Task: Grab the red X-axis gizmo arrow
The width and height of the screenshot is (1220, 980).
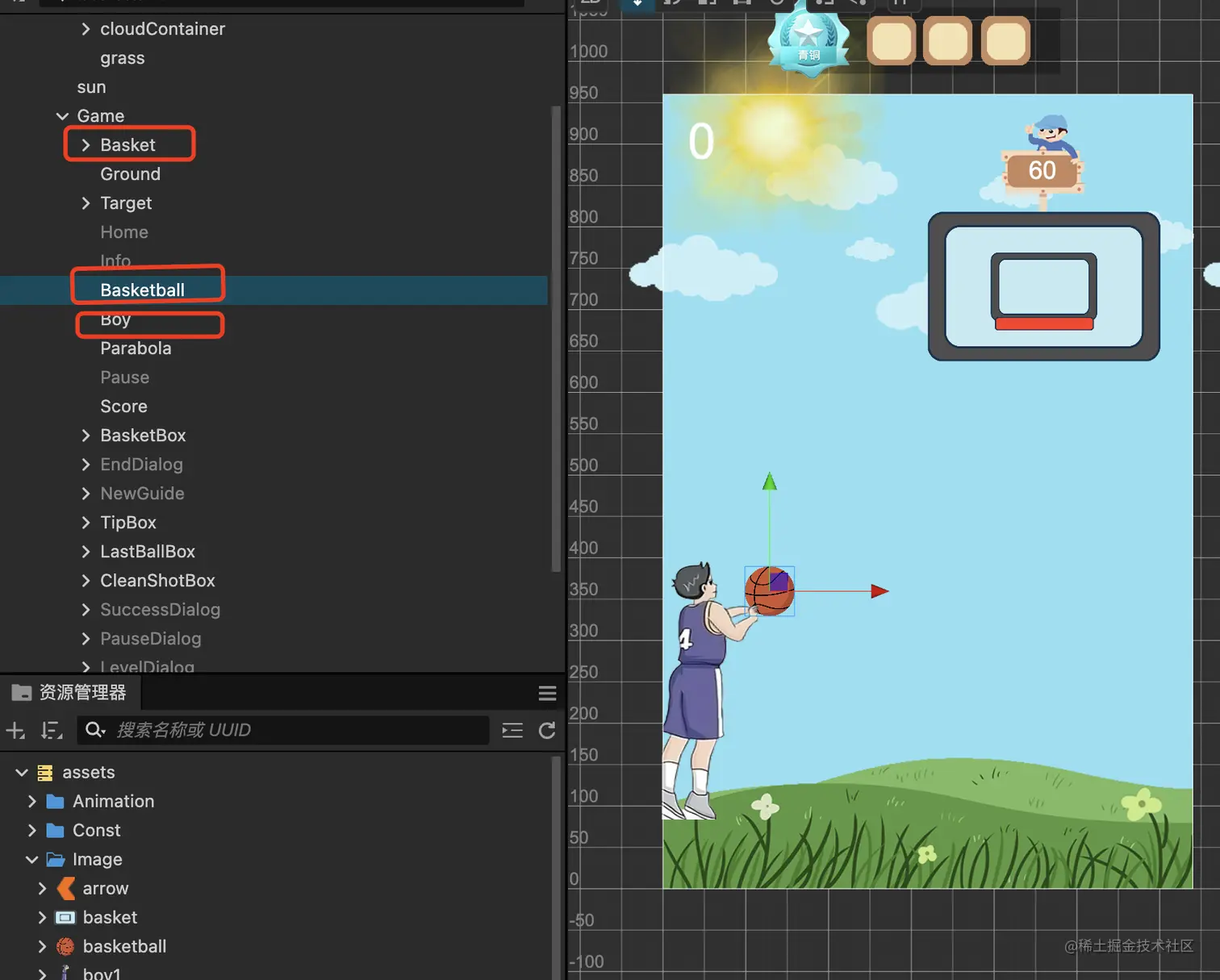Action: pyautogui.click(x=879, y=591)
